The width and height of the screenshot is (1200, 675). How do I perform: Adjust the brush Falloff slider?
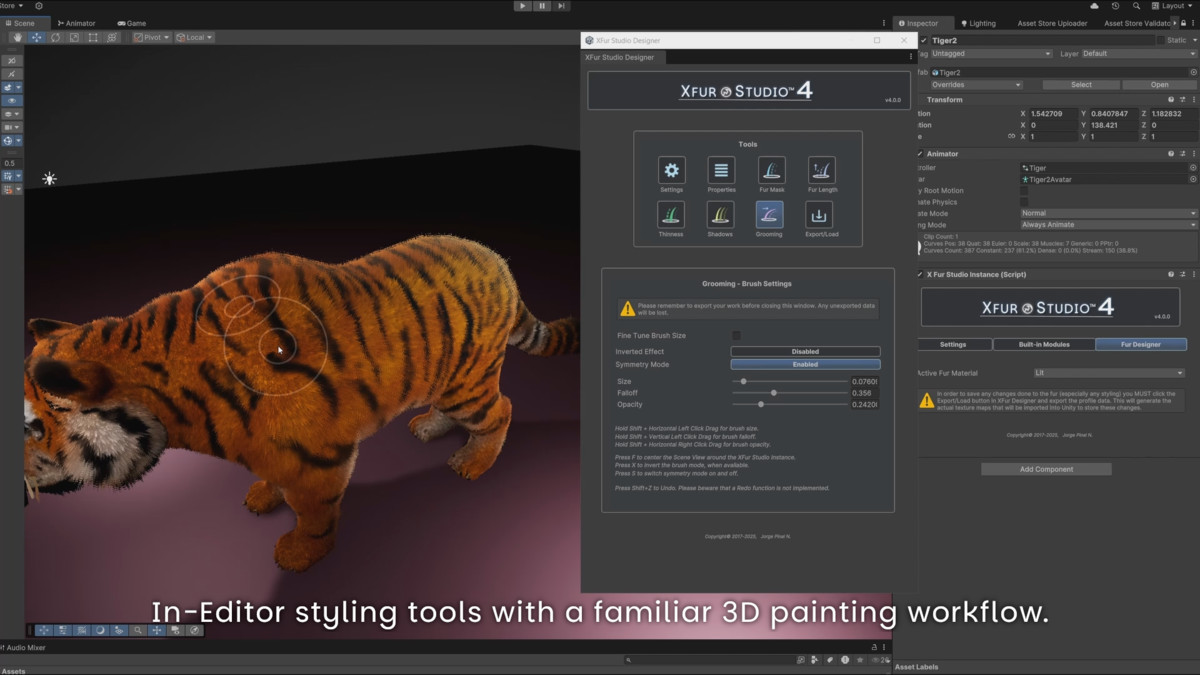tap(790, 393)
